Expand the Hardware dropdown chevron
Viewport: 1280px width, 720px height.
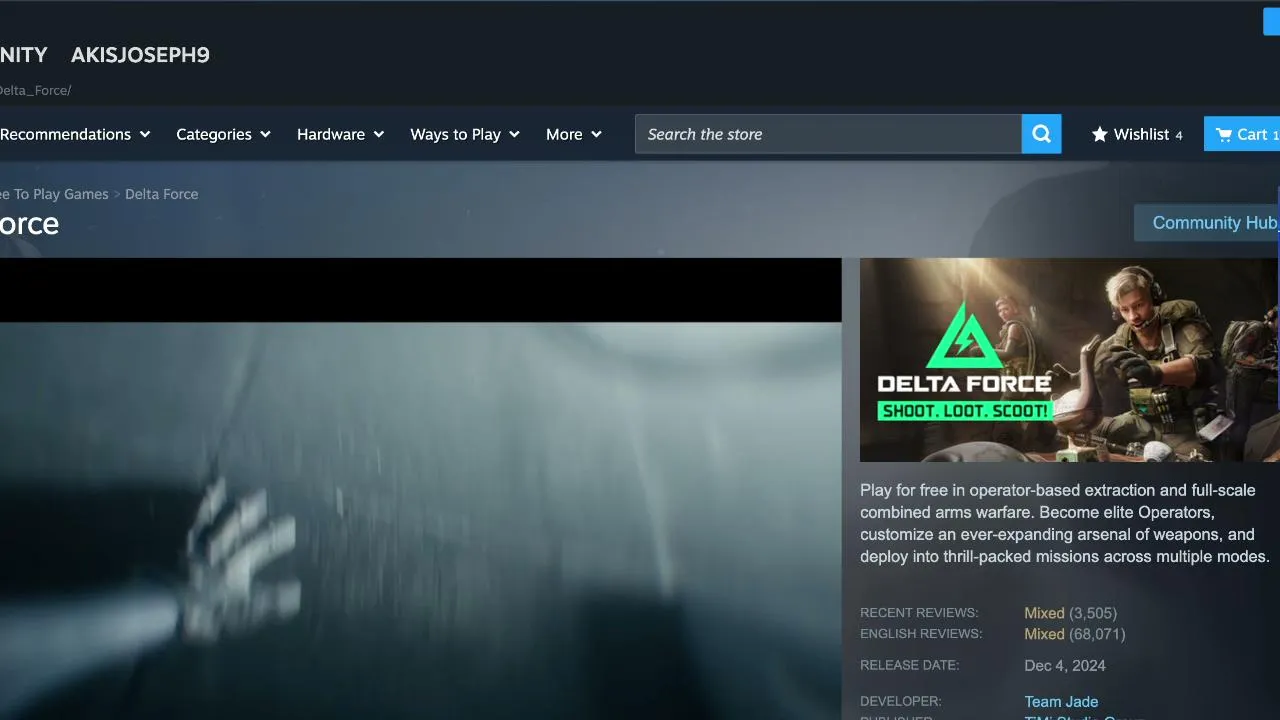[378, 134]
